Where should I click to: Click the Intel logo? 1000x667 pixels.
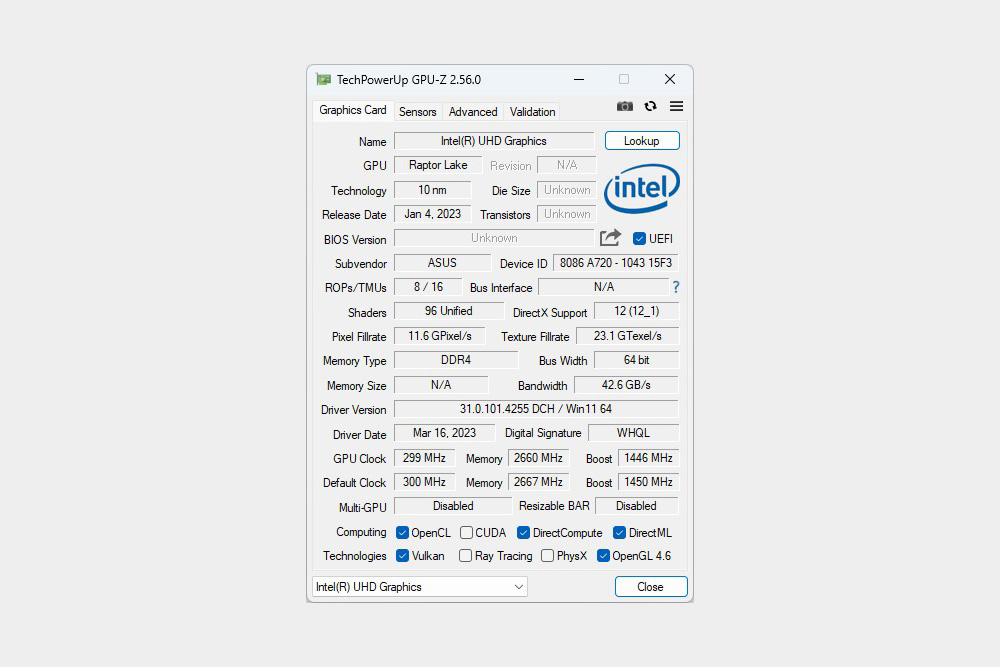642,188
